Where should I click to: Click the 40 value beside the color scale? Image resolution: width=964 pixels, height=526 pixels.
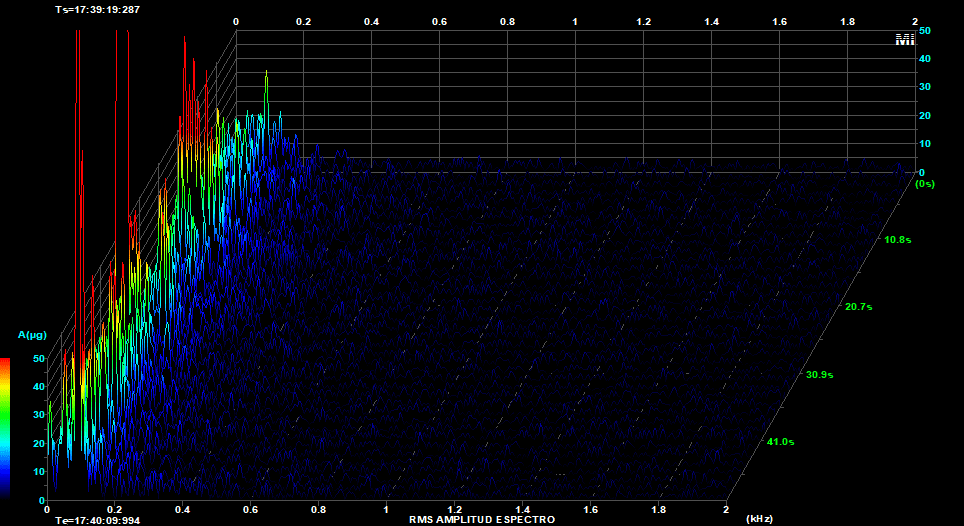coord(40,386)
